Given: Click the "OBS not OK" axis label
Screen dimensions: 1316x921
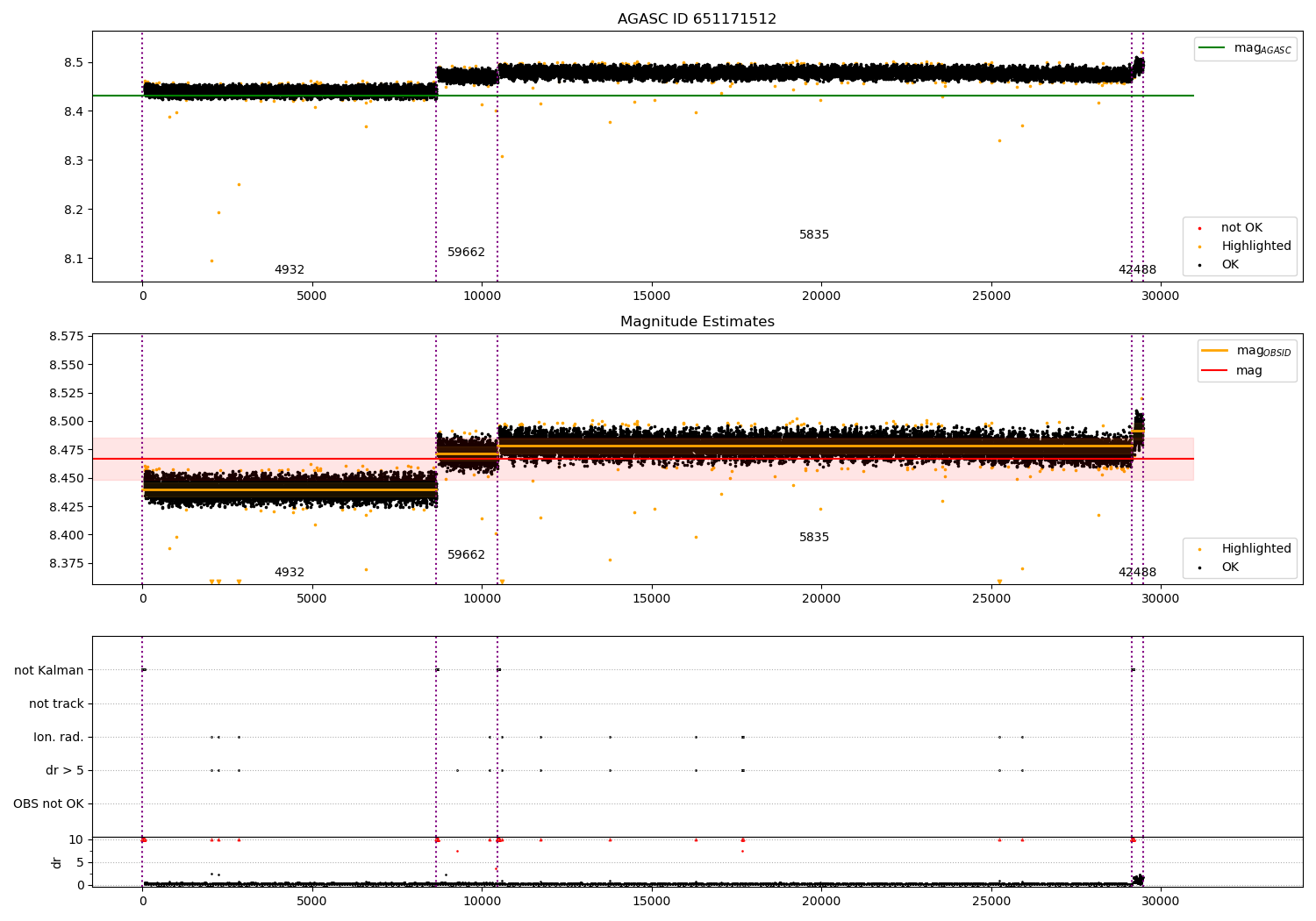Looking at the screenshot, I should pyautogui.click(x=48, y=803).
